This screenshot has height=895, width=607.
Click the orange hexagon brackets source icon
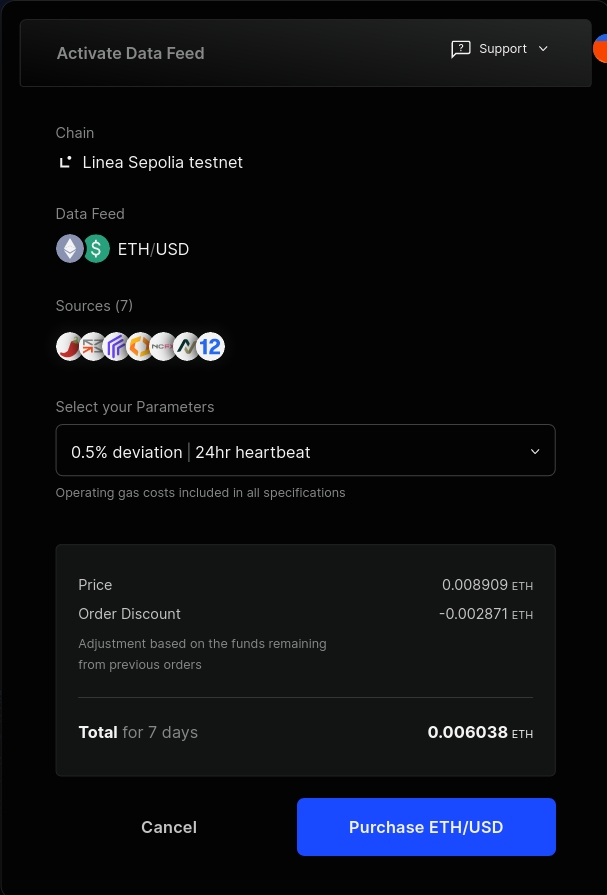pos(140,347)
